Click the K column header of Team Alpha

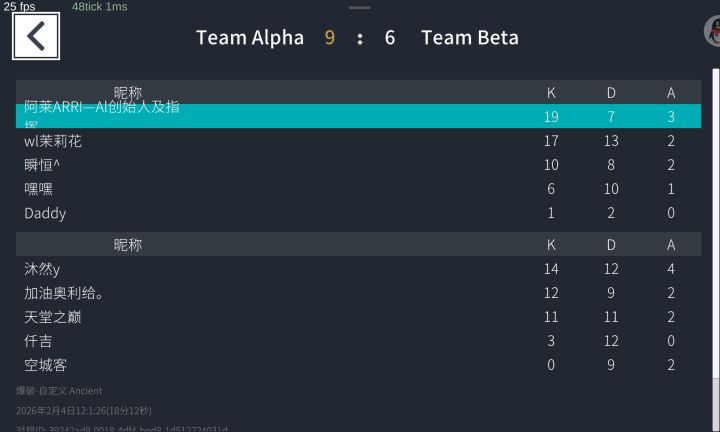point(551,93)
